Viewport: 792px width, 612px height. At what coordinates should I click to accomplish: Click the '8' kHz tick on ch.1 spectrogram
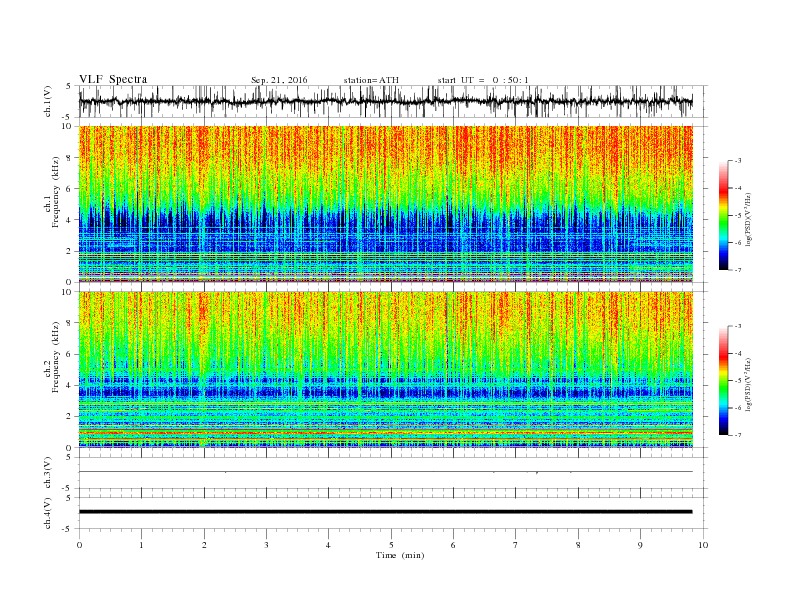70,158
